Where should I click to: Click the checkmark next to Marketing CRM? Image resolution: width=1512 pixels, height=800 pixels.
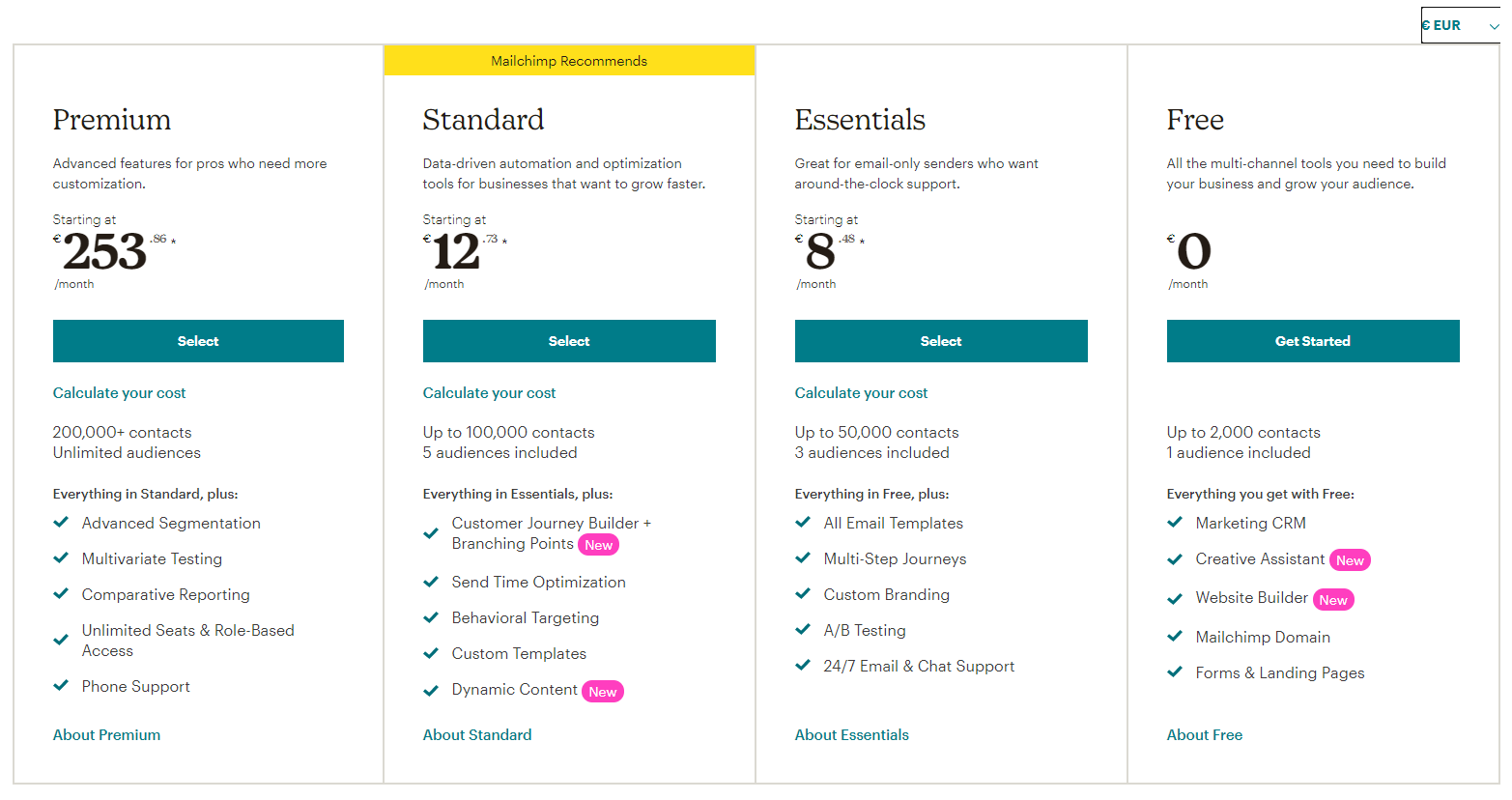(x=1174, y=523)
